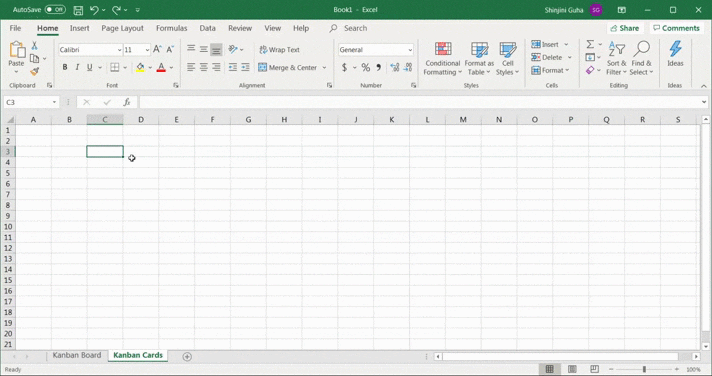This screenshot has height=376, width=712.
Task: Increase font size with the larger A
Action: click(157, 49)
